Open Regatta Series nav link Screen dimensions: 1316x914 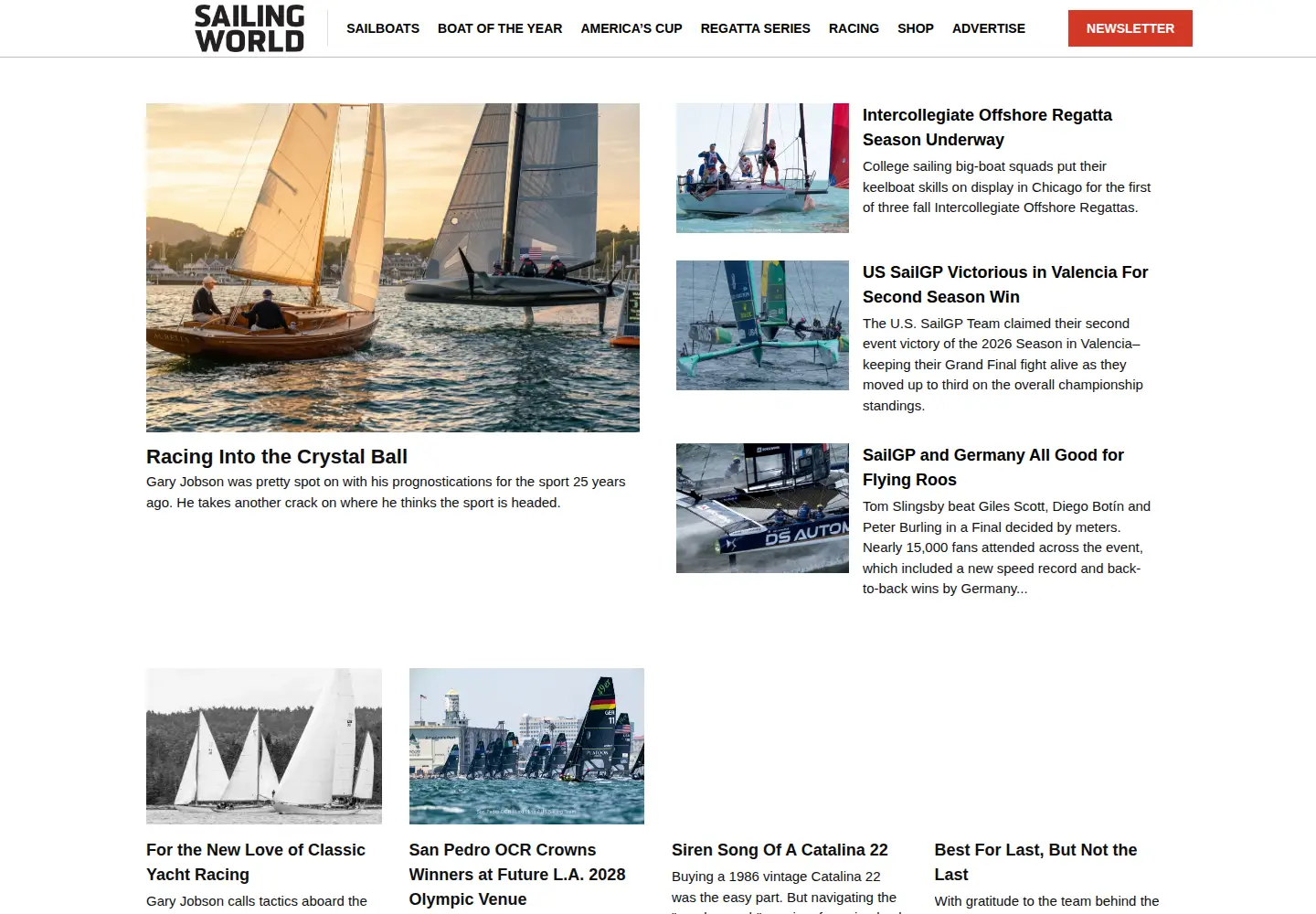point(756,28)
